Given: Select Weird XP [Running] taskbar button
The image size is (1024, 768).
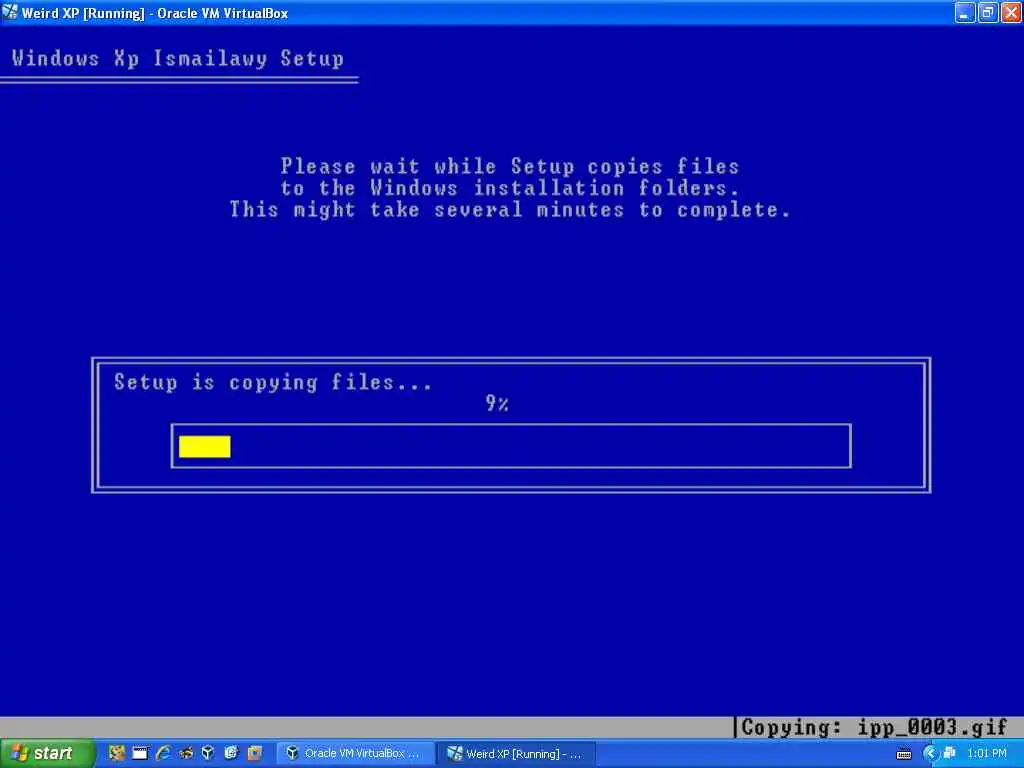Looking at the screenshot, I should click(x=516, y=754).
